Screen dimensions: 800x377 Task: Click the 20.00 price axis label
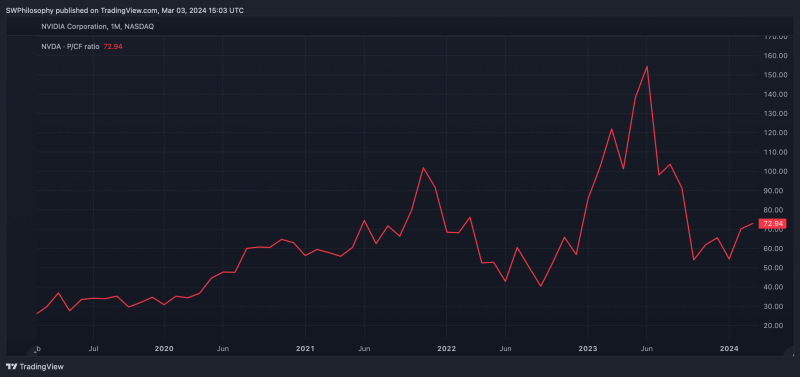pyautogui.click(x=774, y=325)
